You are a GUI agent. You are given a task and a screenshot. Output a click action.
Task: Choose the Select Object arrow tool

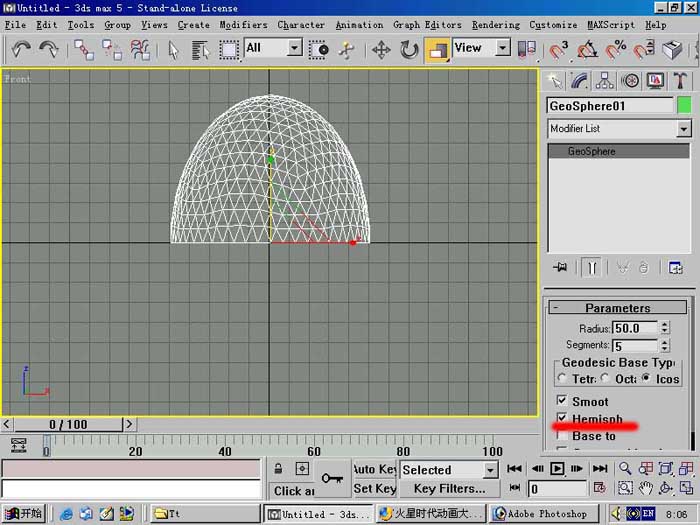pos(173,50)
